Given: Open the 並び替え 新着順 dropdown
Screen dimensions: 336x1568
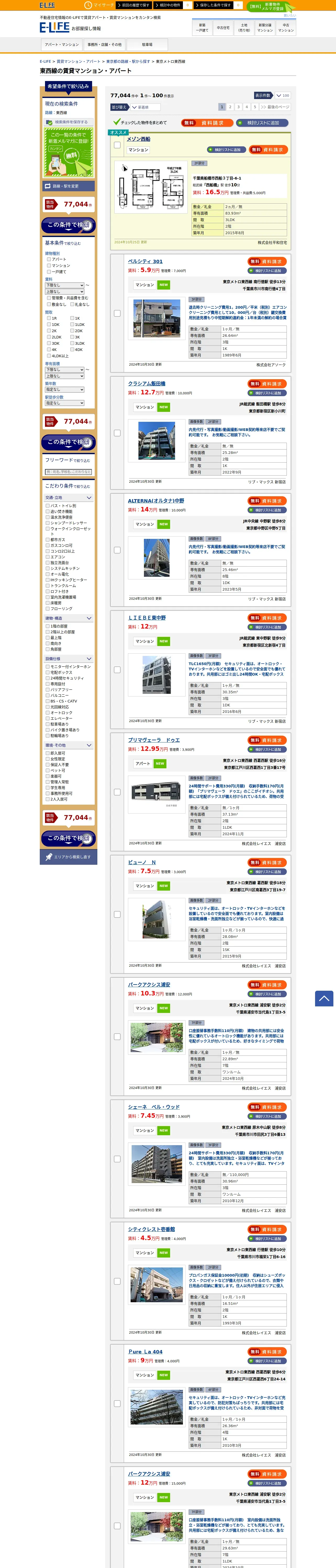Looking at the screenshot, I should pos(145,107).
